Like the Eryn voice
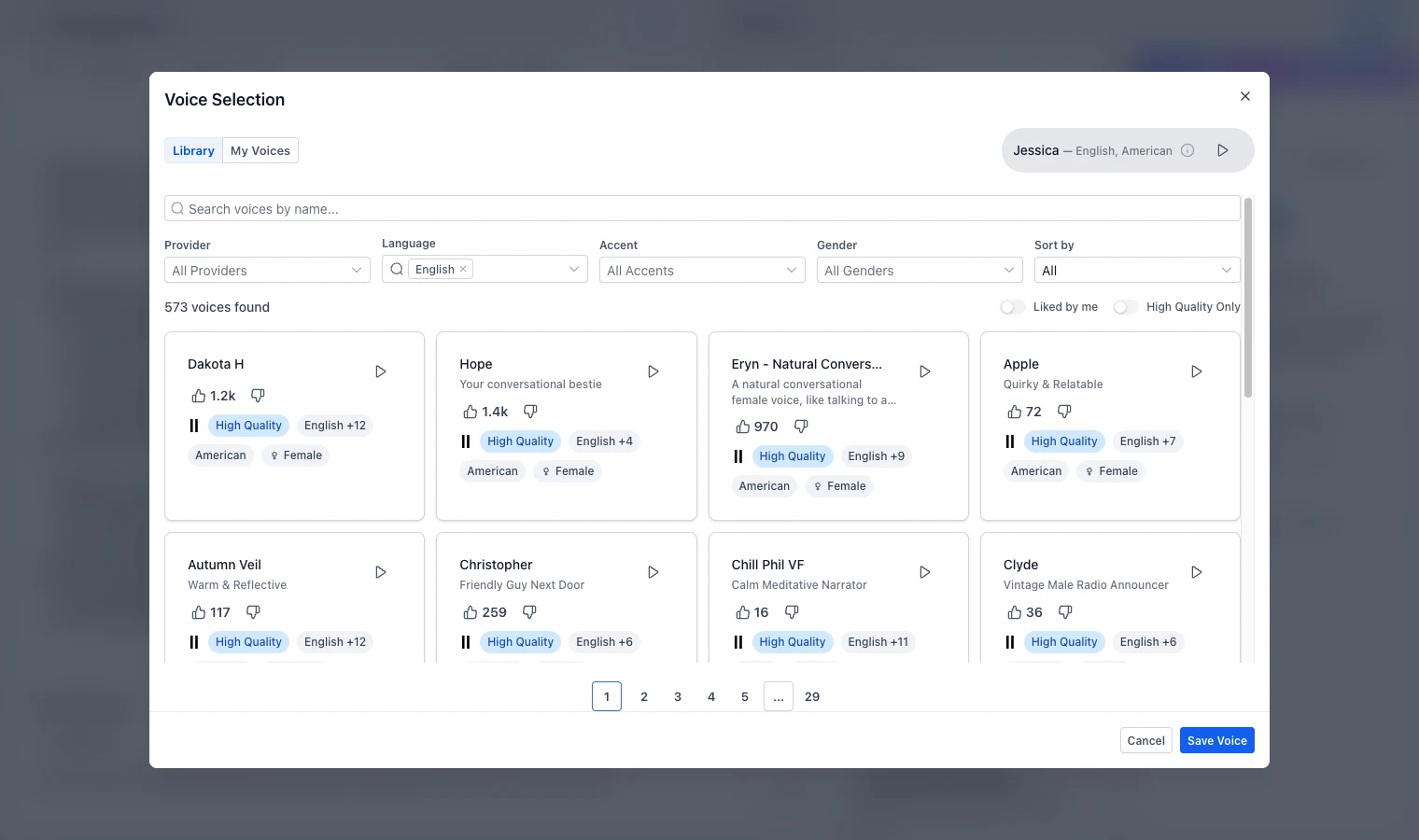The width and height of the screenshot is (1419, 840). tap(743, 427)
